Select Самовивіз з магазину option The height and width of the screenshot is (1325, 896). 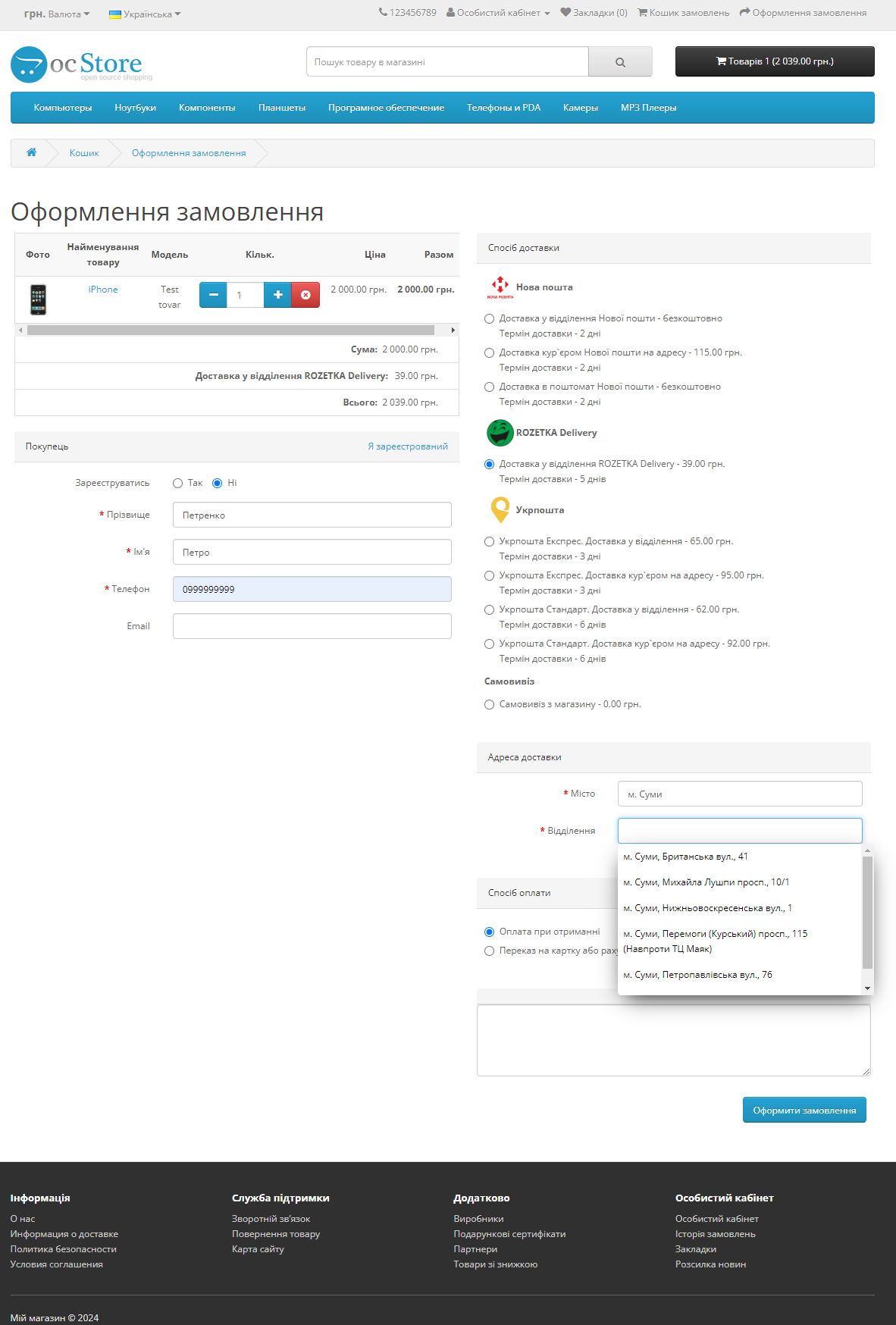490,704
